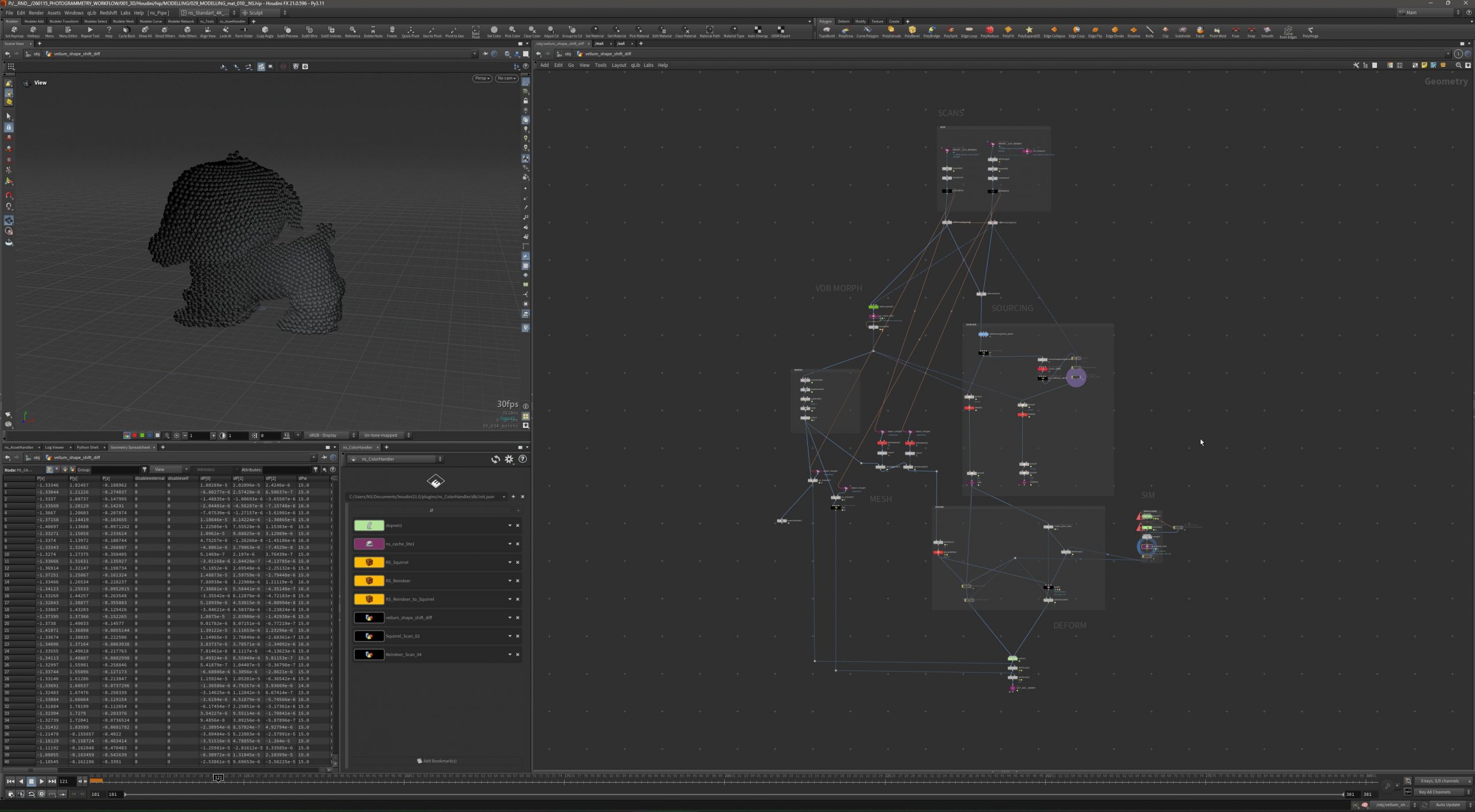Toggle the red channel display button
The width and height of the screenshot is (1475, 812).
click(134, 435)
